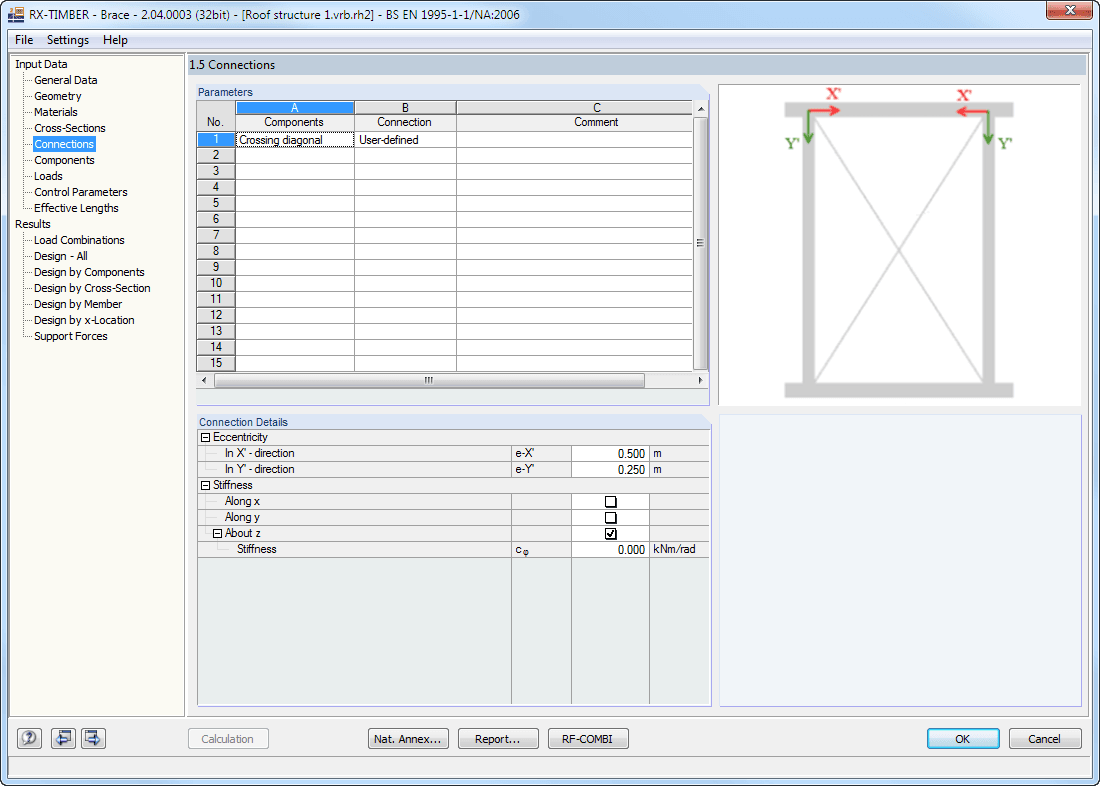Image resolution: width=1100 pixels, height=786 pixels.
Task: Open Design by Components results item
Action: pyautogui.click(x=89, y=272)
